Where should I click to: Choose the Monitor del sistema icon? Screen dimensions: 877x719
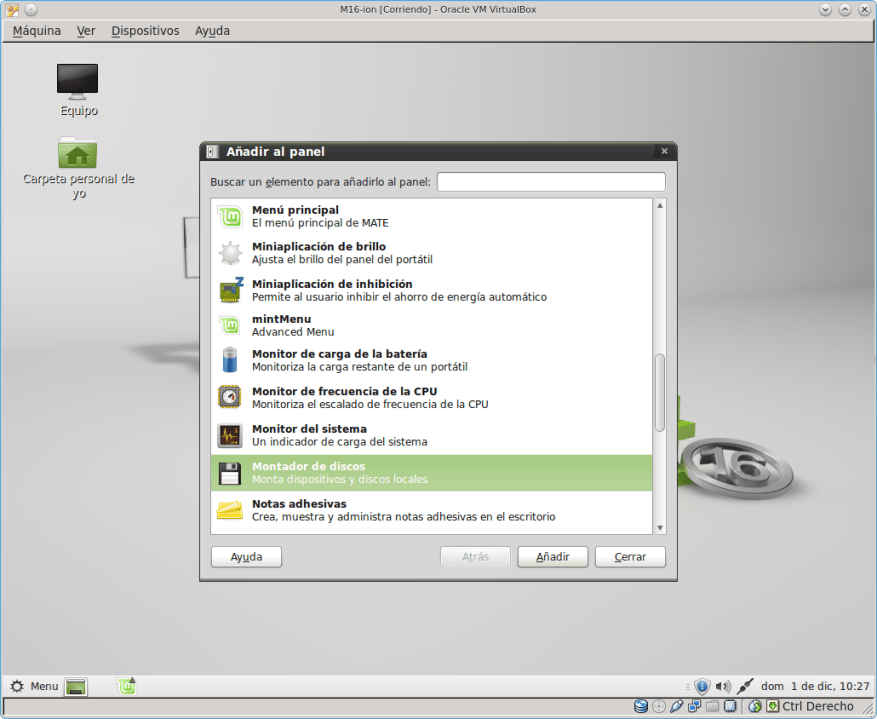point(230,435)
